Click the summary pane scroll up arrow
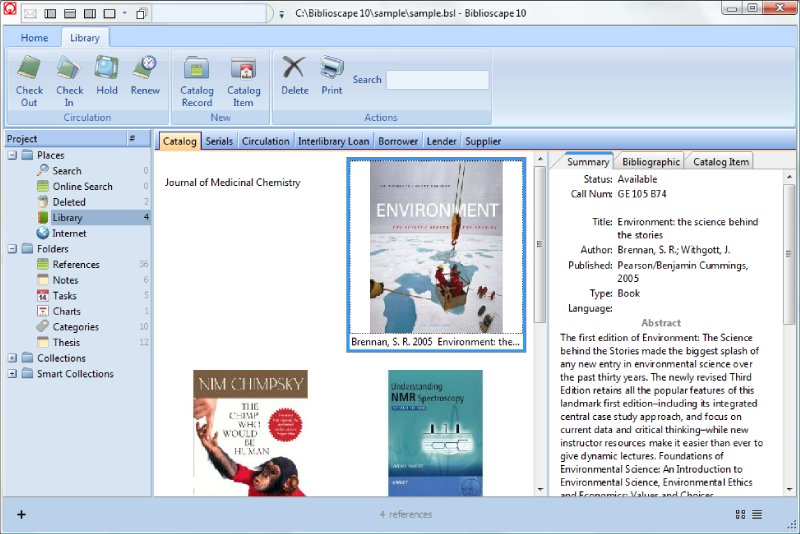This screenshot has width=800, height=534. point(789,177)
